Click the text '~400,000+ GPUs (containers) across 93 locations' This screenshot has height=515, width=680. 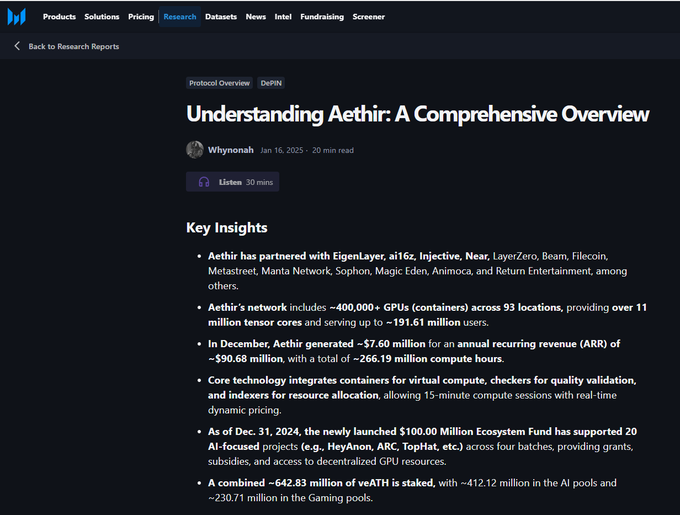coord(445,307)
